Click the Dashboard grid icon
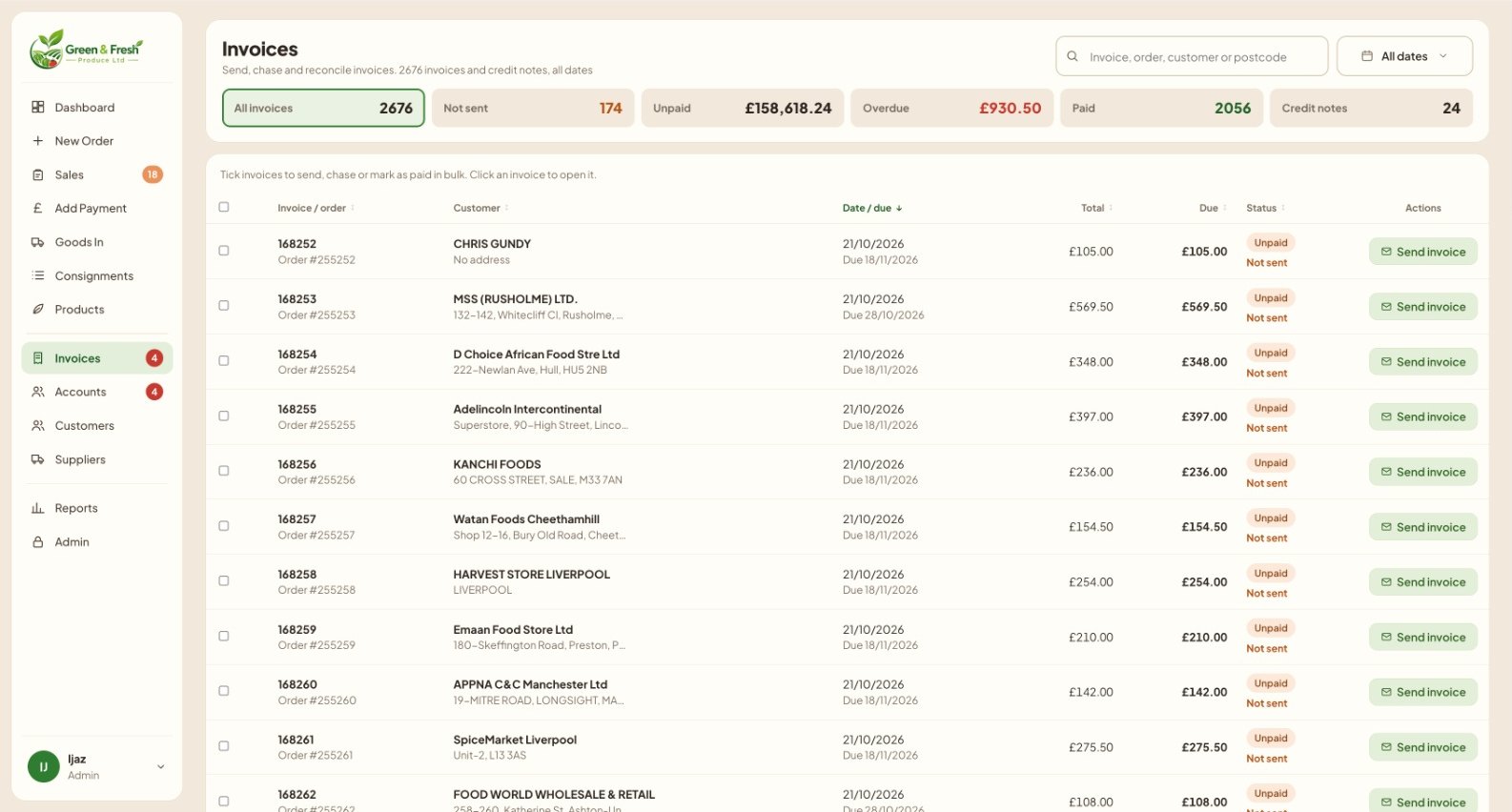The width and height of the screenshot is (1512, 812). click(38, 108)
